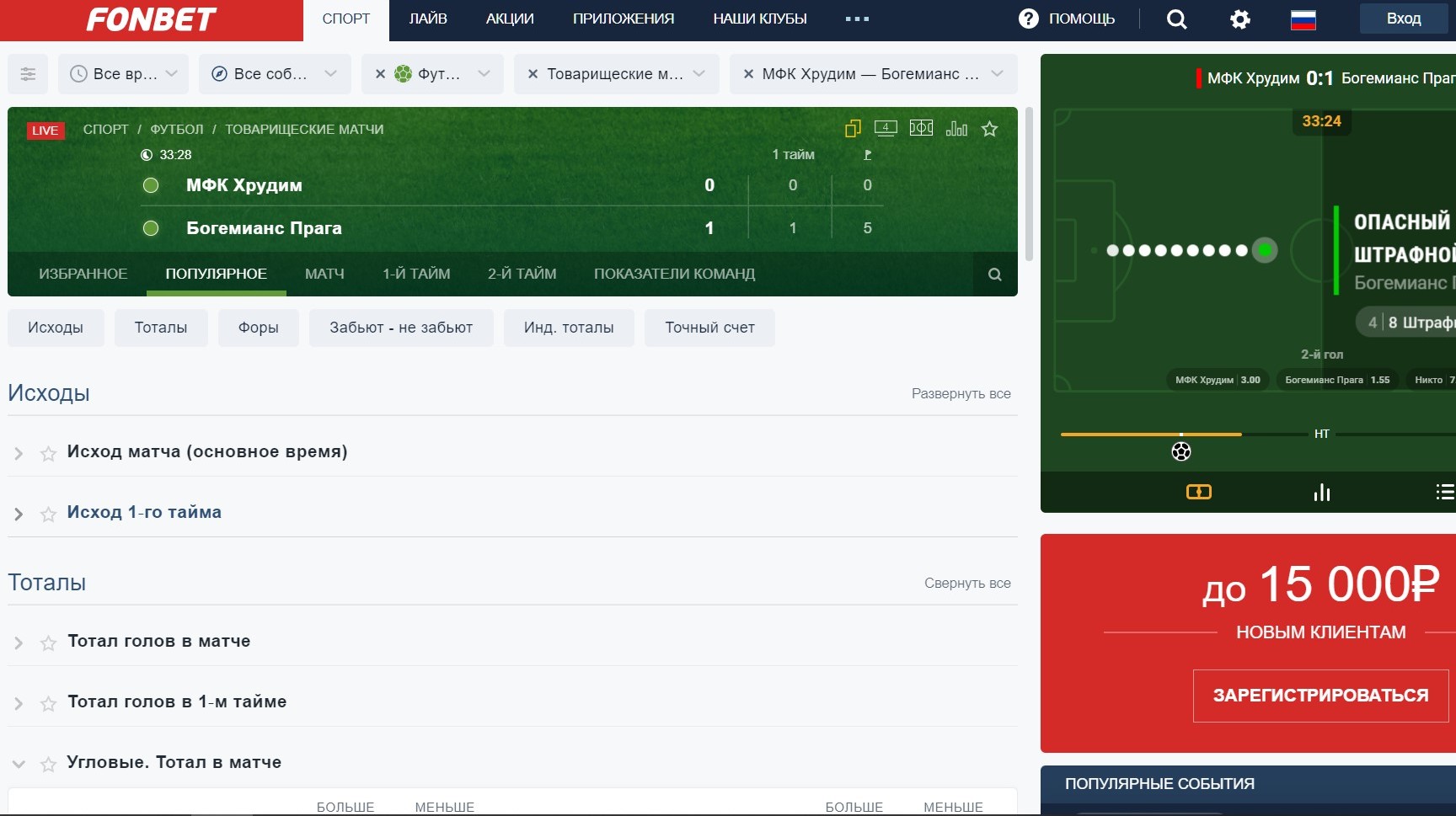Open the Все время dropdown
This screenshot has height=816, width=1456.
[124, 74]
